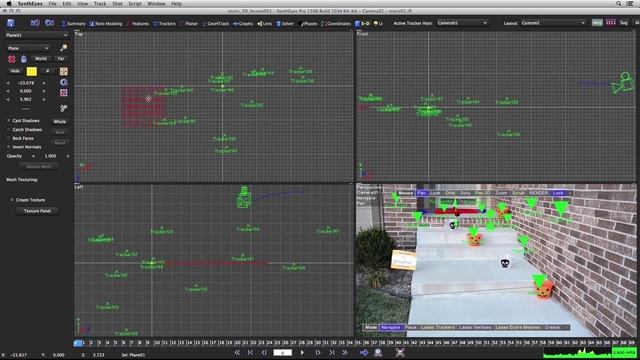The height and width of the screenshot is (360, 640).
Task: Select the 3-D room button
Action: (362, 24)
